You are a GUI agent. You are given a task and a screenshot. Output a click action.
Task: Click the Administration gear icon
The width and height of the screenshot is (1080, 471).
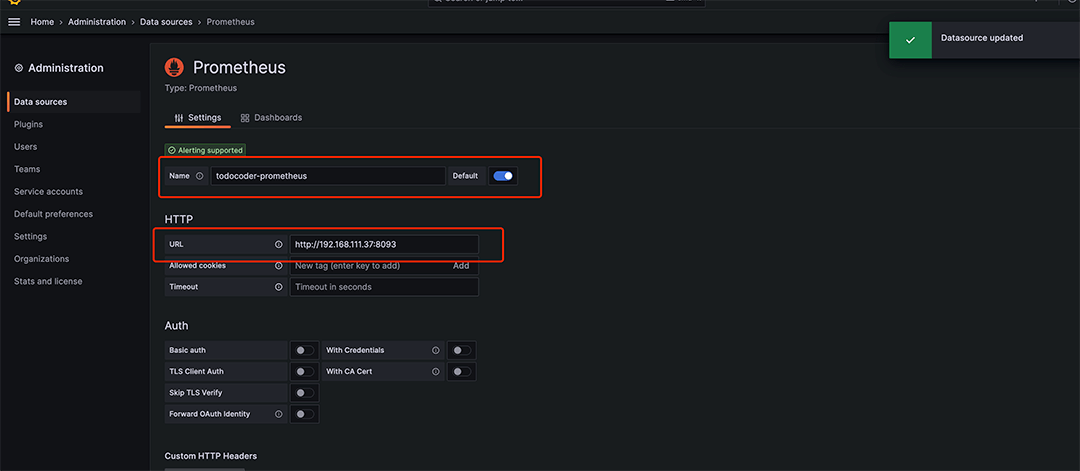pos(19,68)
